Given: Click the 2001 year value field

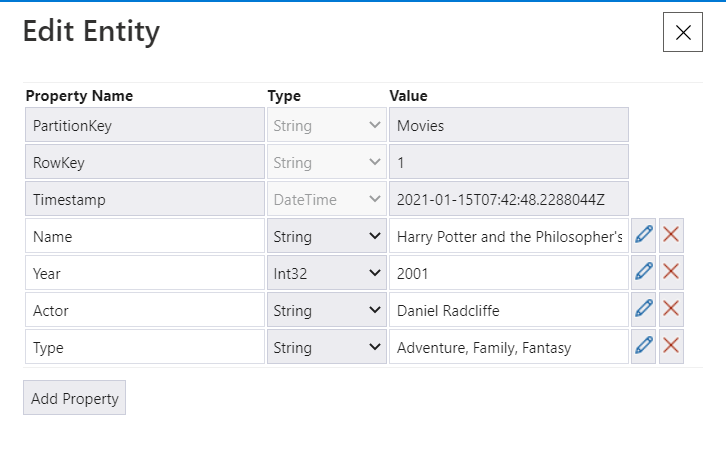Looking at the screenshot, I should 508,274.
